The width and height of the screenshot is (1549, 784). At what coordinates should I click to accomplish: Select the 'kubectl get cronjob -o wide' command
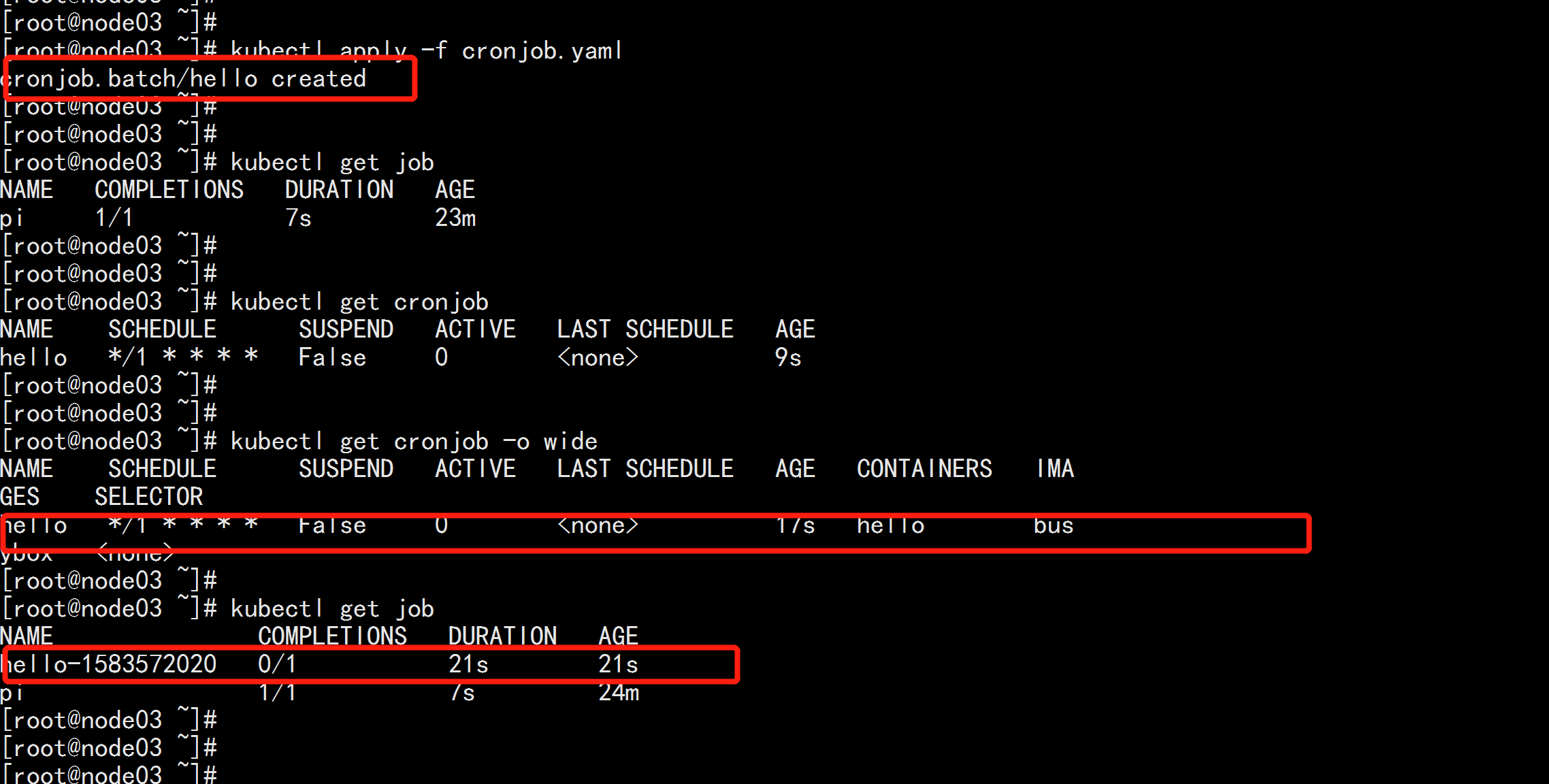[414, 442]
